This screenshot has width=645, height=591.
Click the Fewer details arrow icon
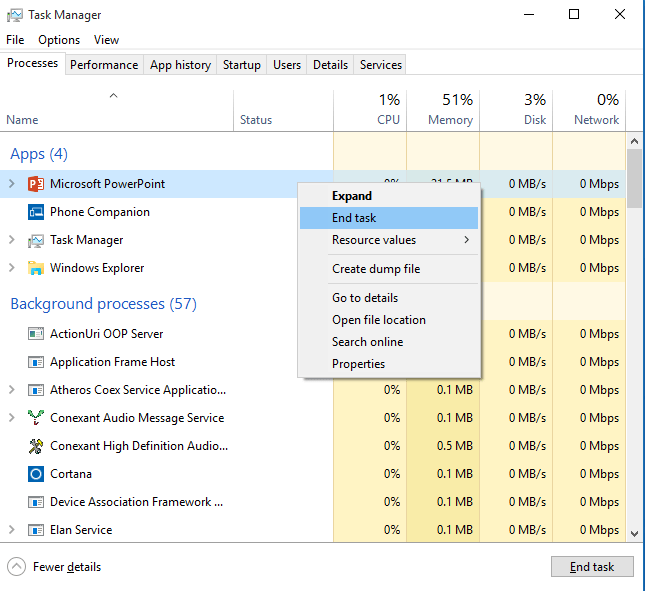(16, 567)
